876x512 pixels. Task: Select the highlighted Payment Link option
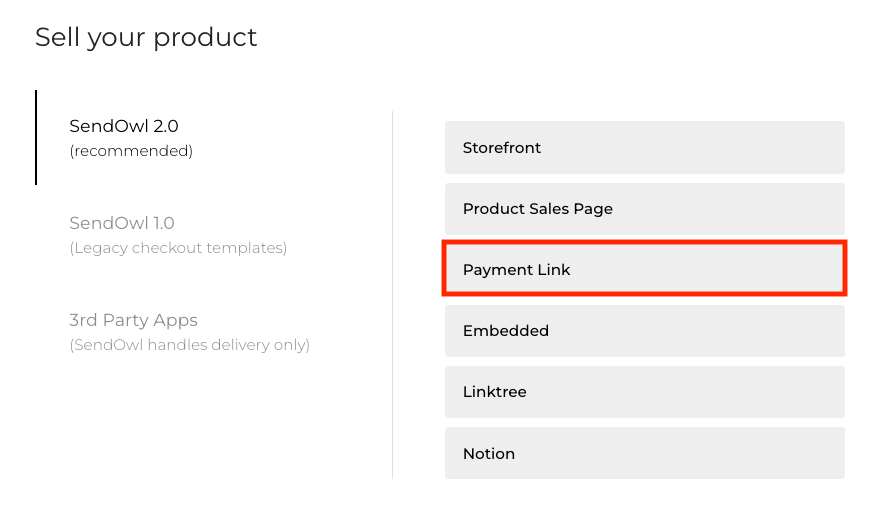tap(644, 270)
